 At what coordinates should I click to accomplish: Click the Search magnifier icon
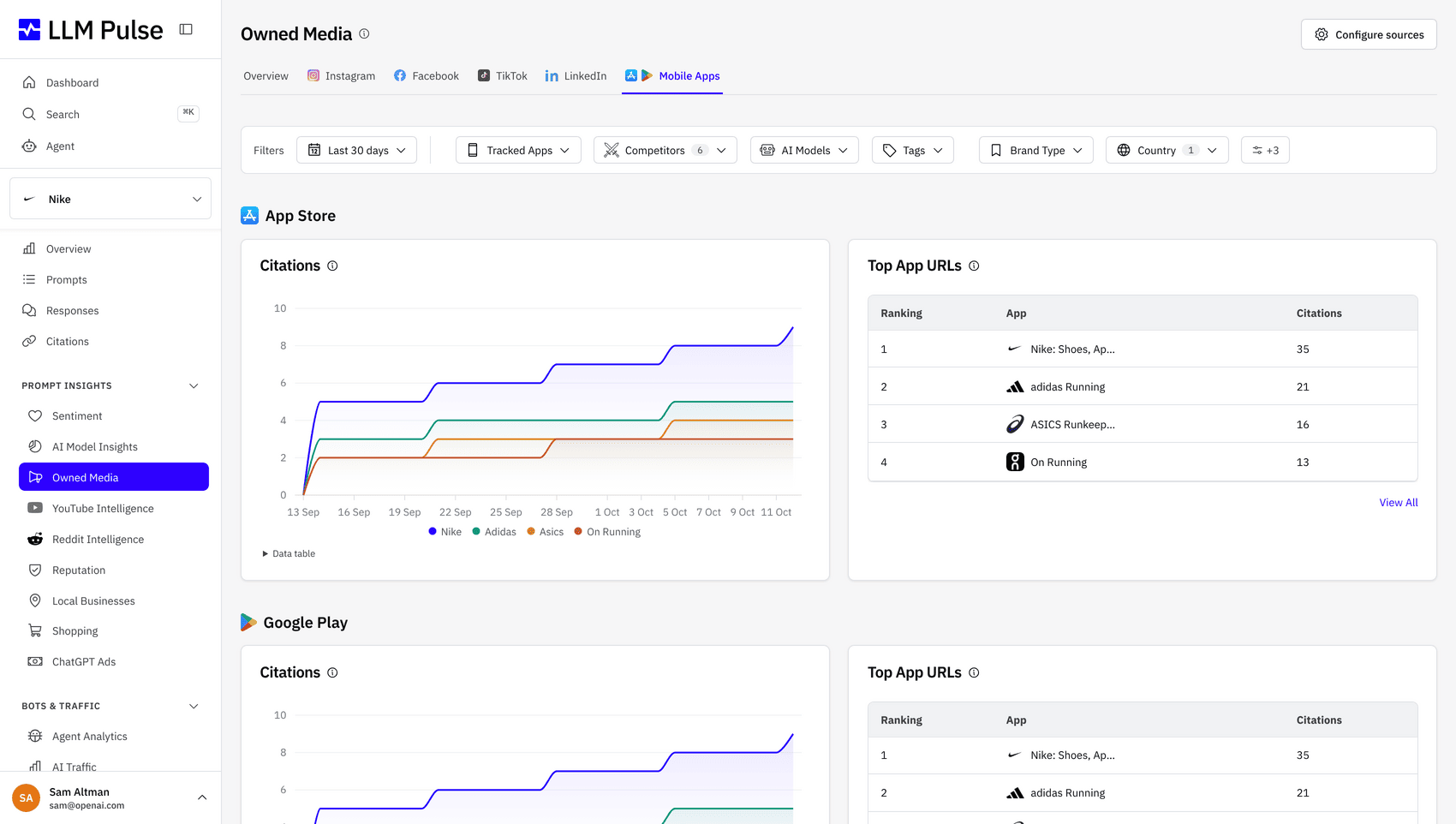pyautogui.click(x=29, y=114)
